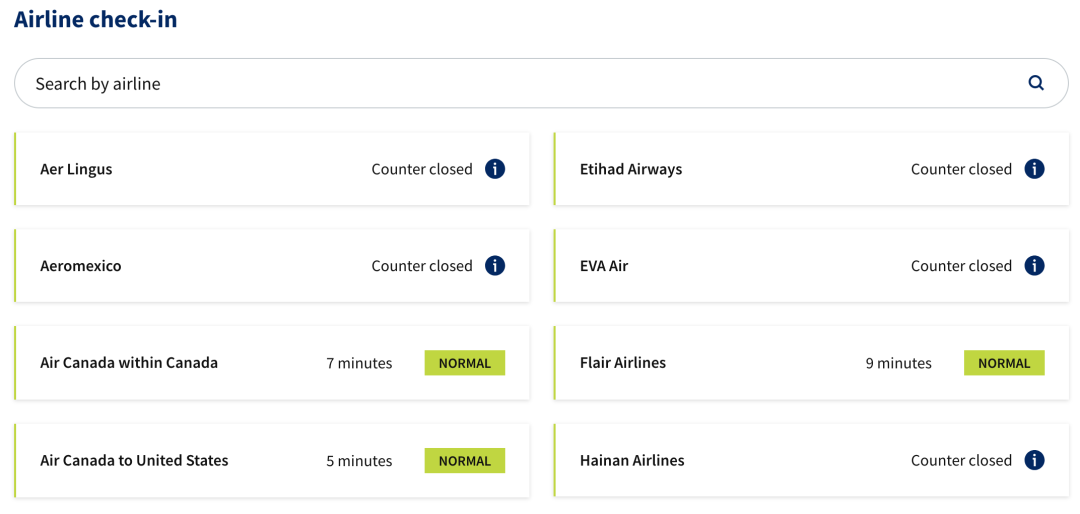Select the Aer Lingus card

point(272,169)
